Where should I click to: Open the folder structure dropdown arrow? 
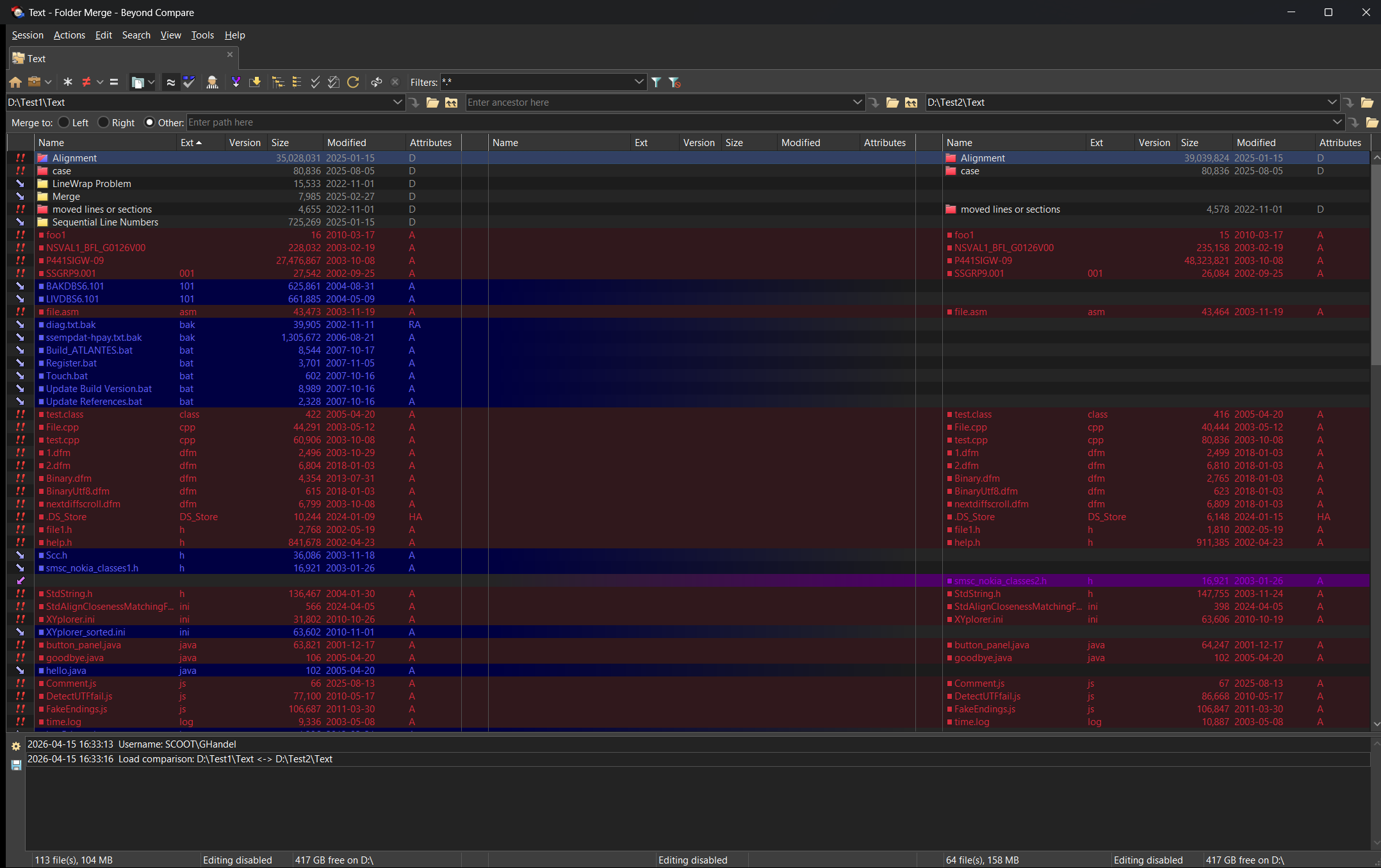(x=151, y=82)
